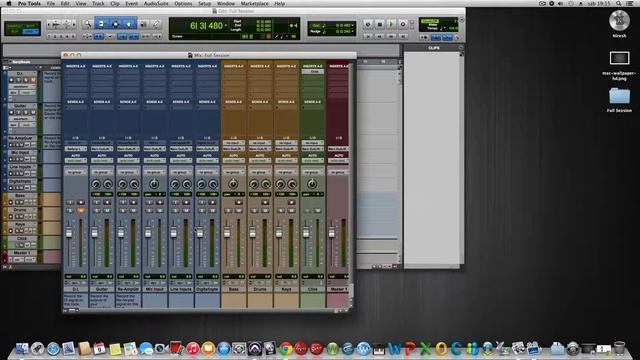The image size is (640, 360).
Task: Unmute the D.I. channel (orange M)
Action: (81, 211)
